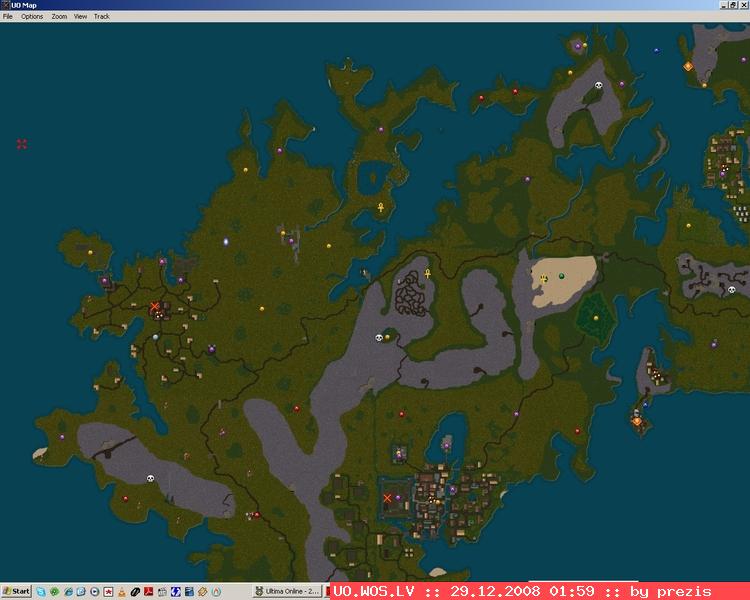Click the purple marker on the lake island castle
750x600 pixels.
[x=447, y=445]
